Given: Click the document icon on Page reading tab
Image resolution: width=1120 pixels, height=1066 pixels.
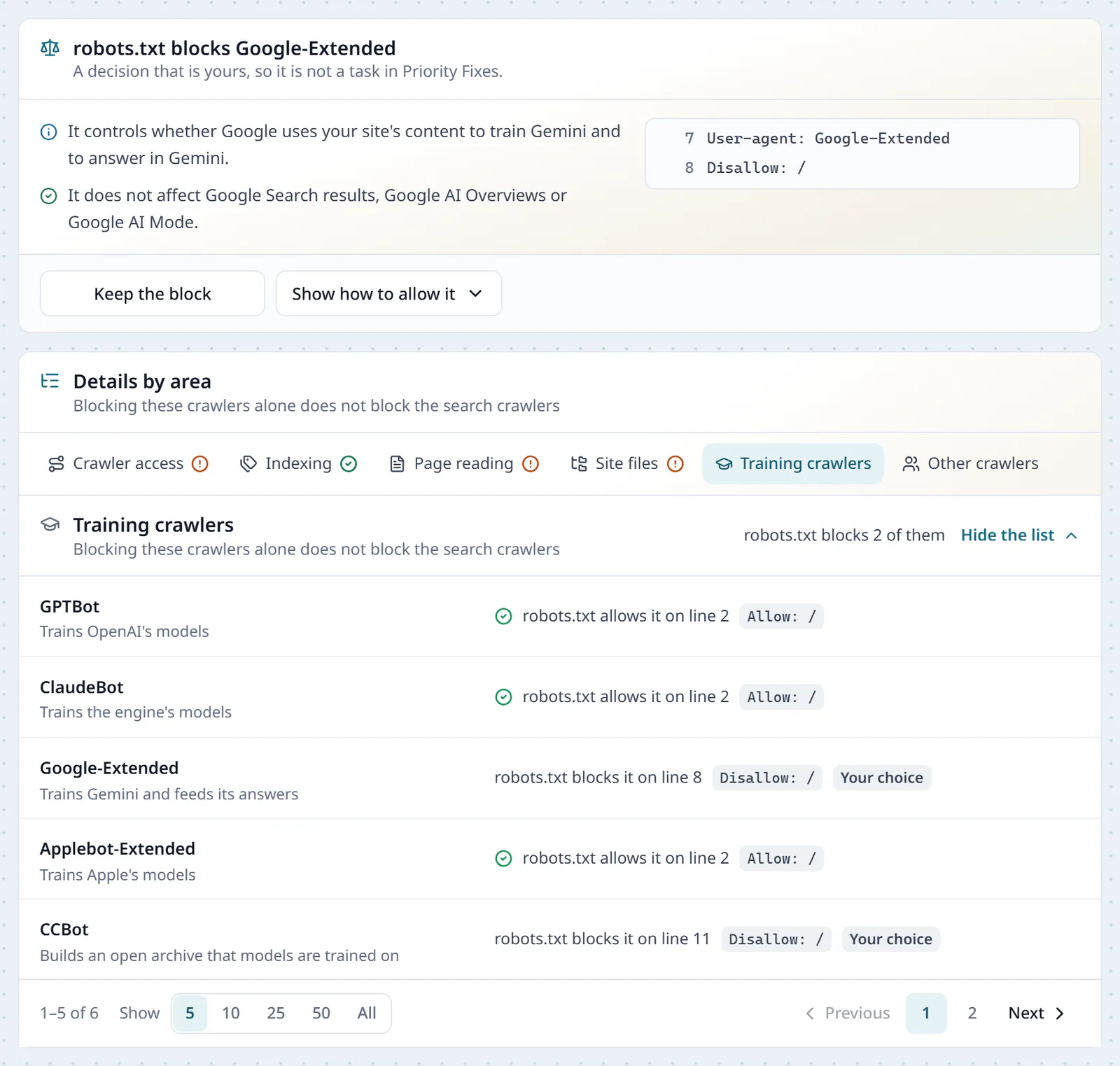Looking at the screenshot, I should coord(397,464).
